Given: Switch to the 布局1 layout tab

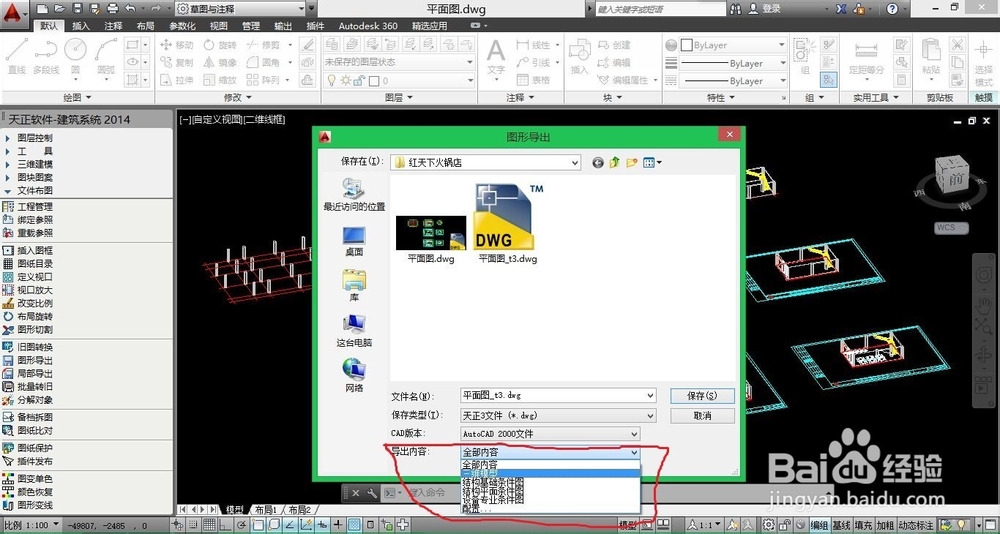Looking at the screenshot, I should (x=266, y=510).
